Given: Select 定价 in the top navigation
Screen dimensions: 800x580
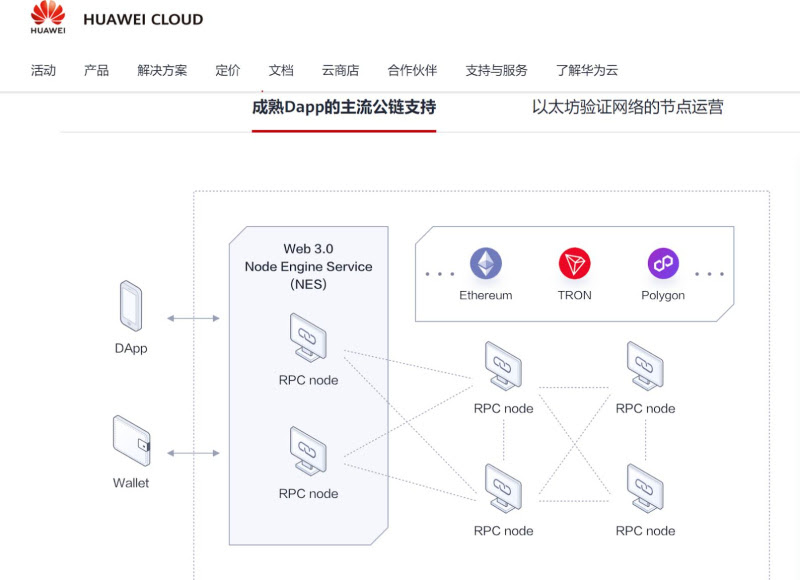Looking at the screenshot, I should (228, 70).
